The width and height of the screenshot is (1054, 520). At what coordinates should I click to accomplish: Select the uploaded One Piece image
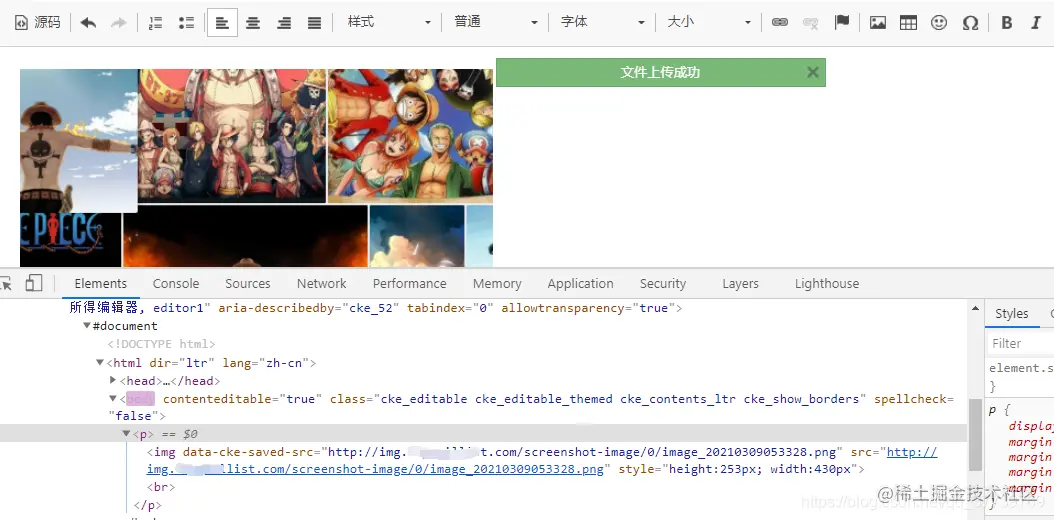256,168
